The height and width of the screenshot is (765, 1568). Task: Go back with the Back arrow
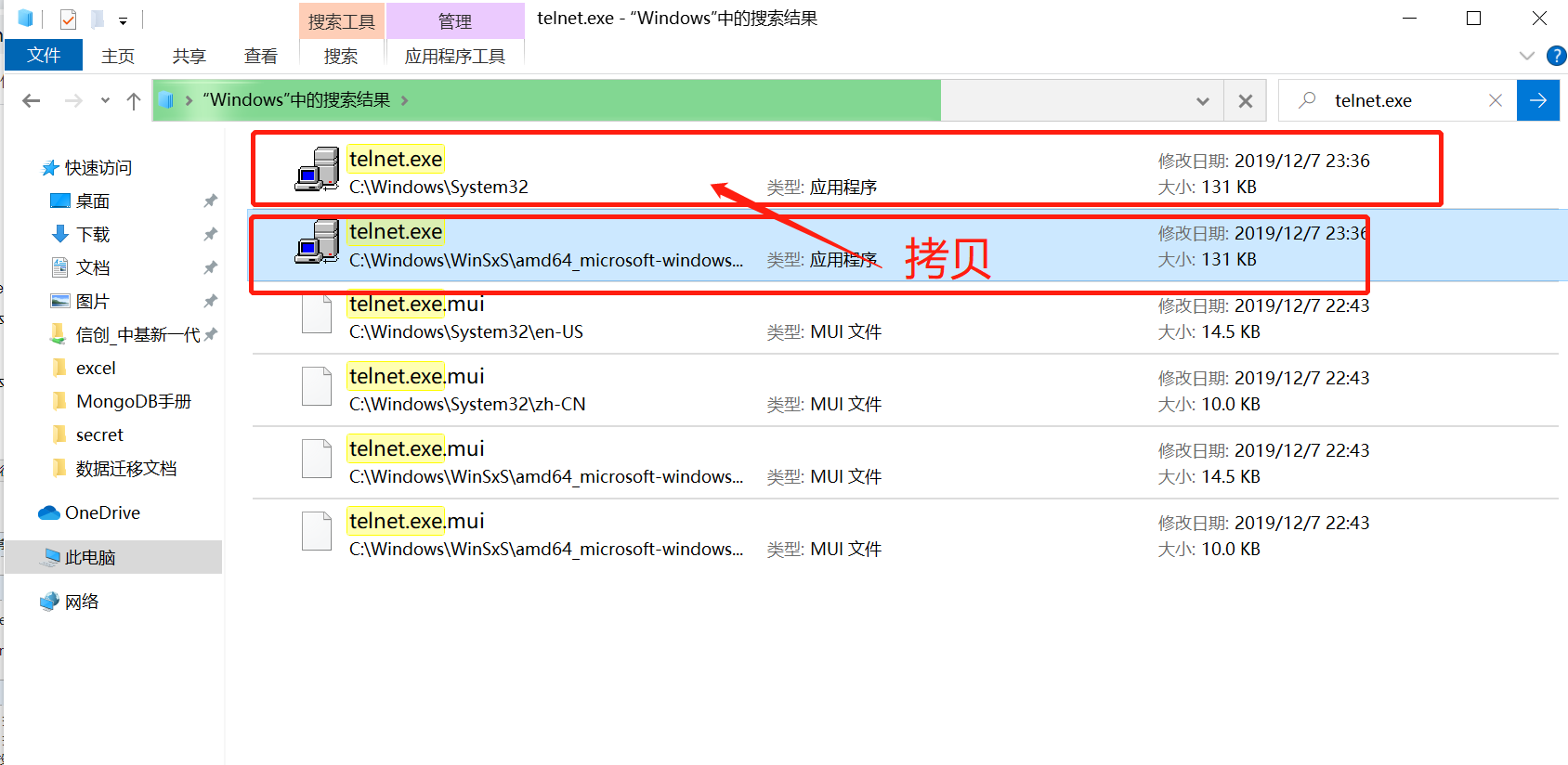pos(32,100)
